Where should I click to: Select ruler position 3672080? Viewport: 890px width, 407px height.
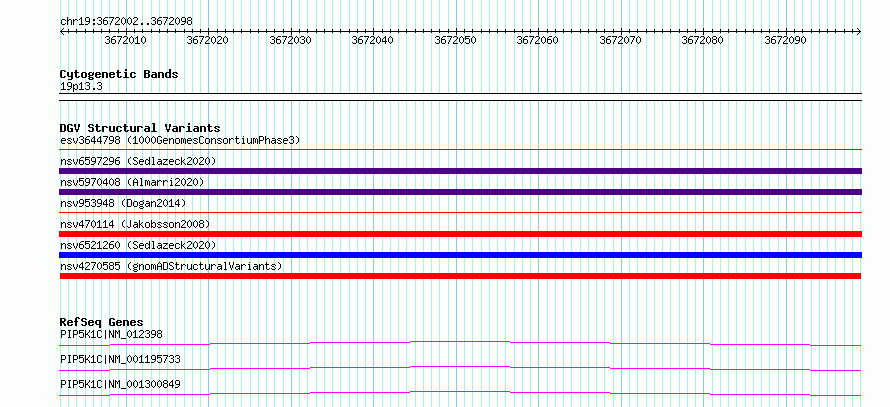[703, 41]
